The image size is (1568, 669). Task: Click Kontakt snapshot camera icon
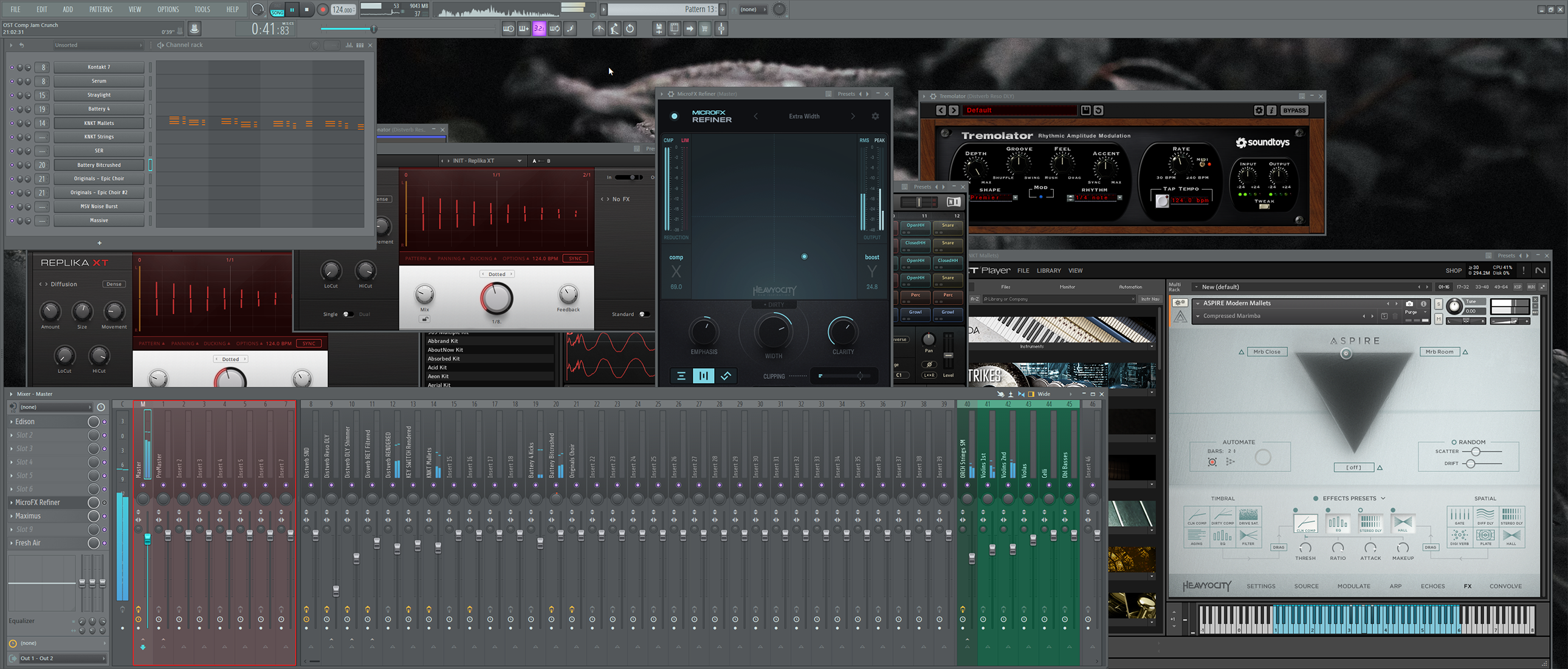1409,303
